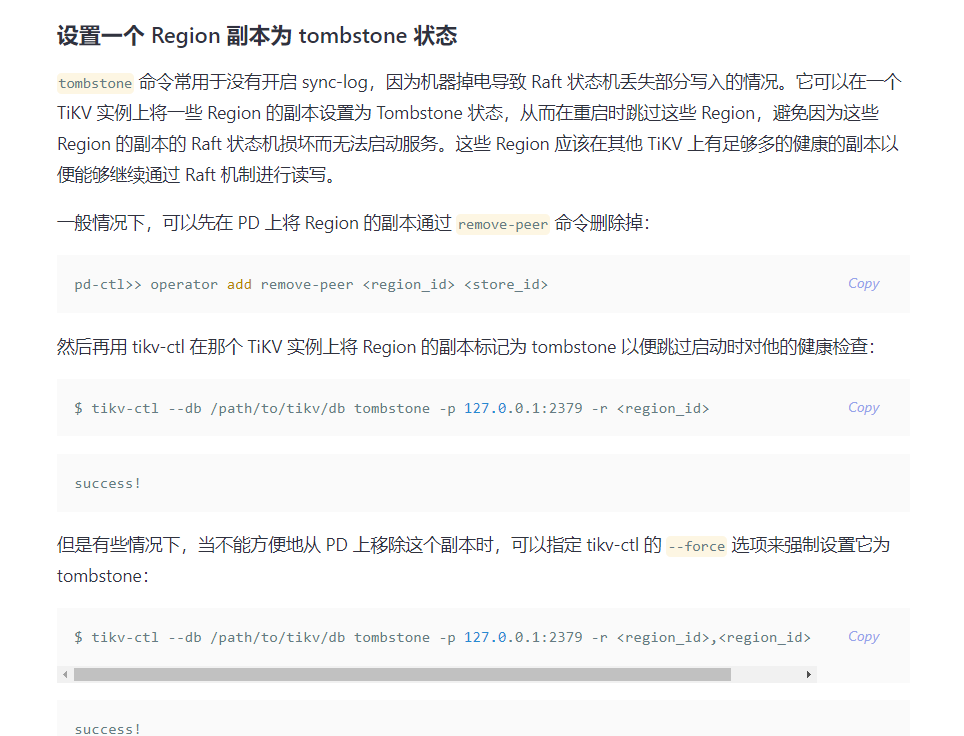Click 127.0.0.1:2379 in the last tikv-ctl command
Image resolution: width=964 pixels, height=736 pixels.
click(x=523, y=638)
